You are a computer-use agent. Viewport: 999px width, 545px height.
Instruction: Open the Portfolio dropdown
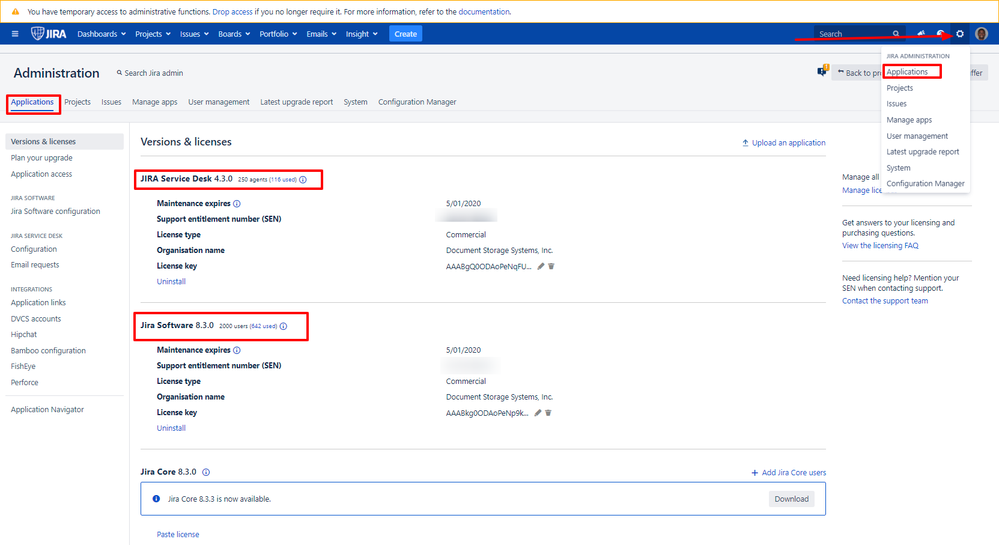pos(278,34)
